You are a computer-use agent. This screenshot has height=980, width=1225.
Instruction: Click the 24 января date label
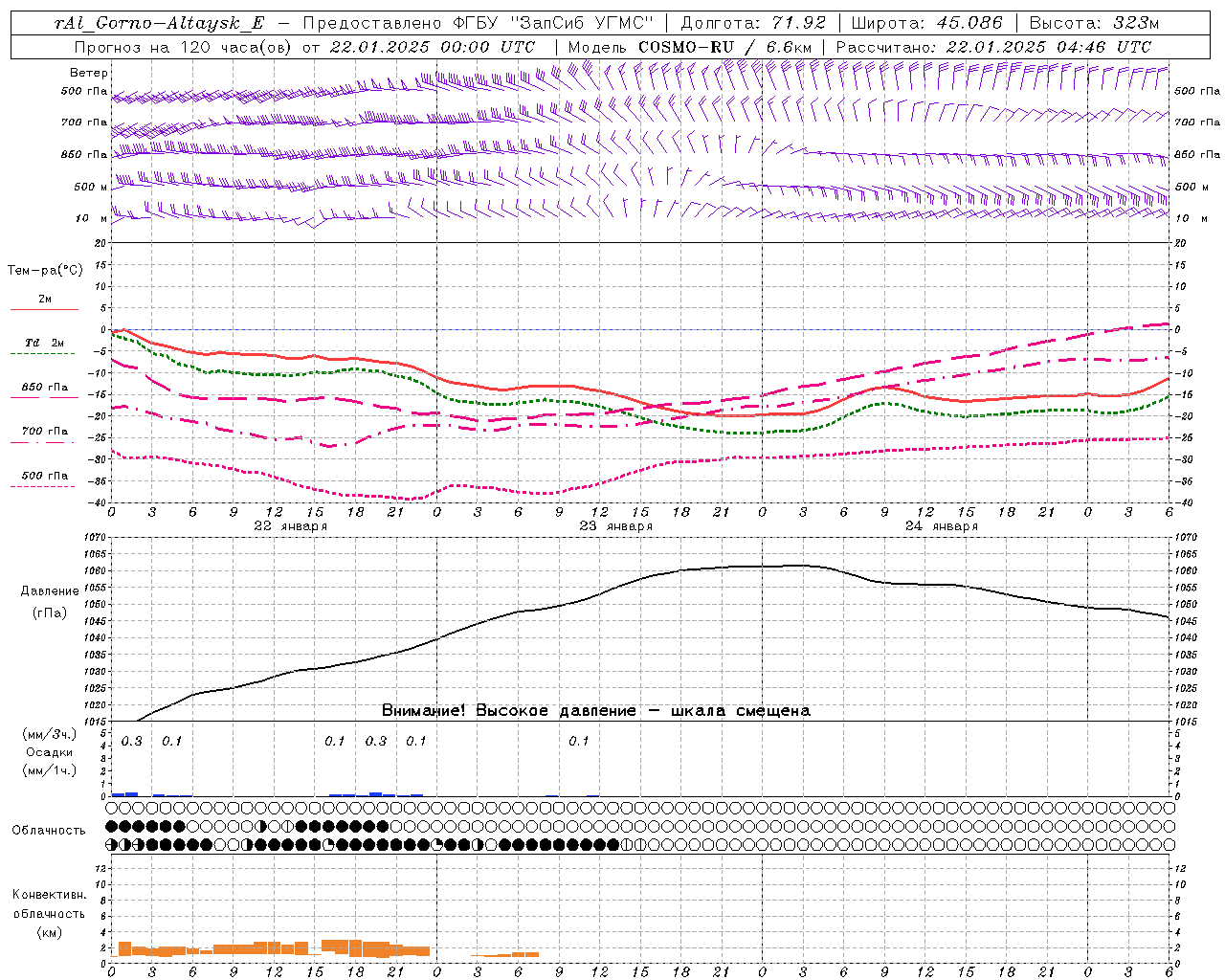click(942, 526)
